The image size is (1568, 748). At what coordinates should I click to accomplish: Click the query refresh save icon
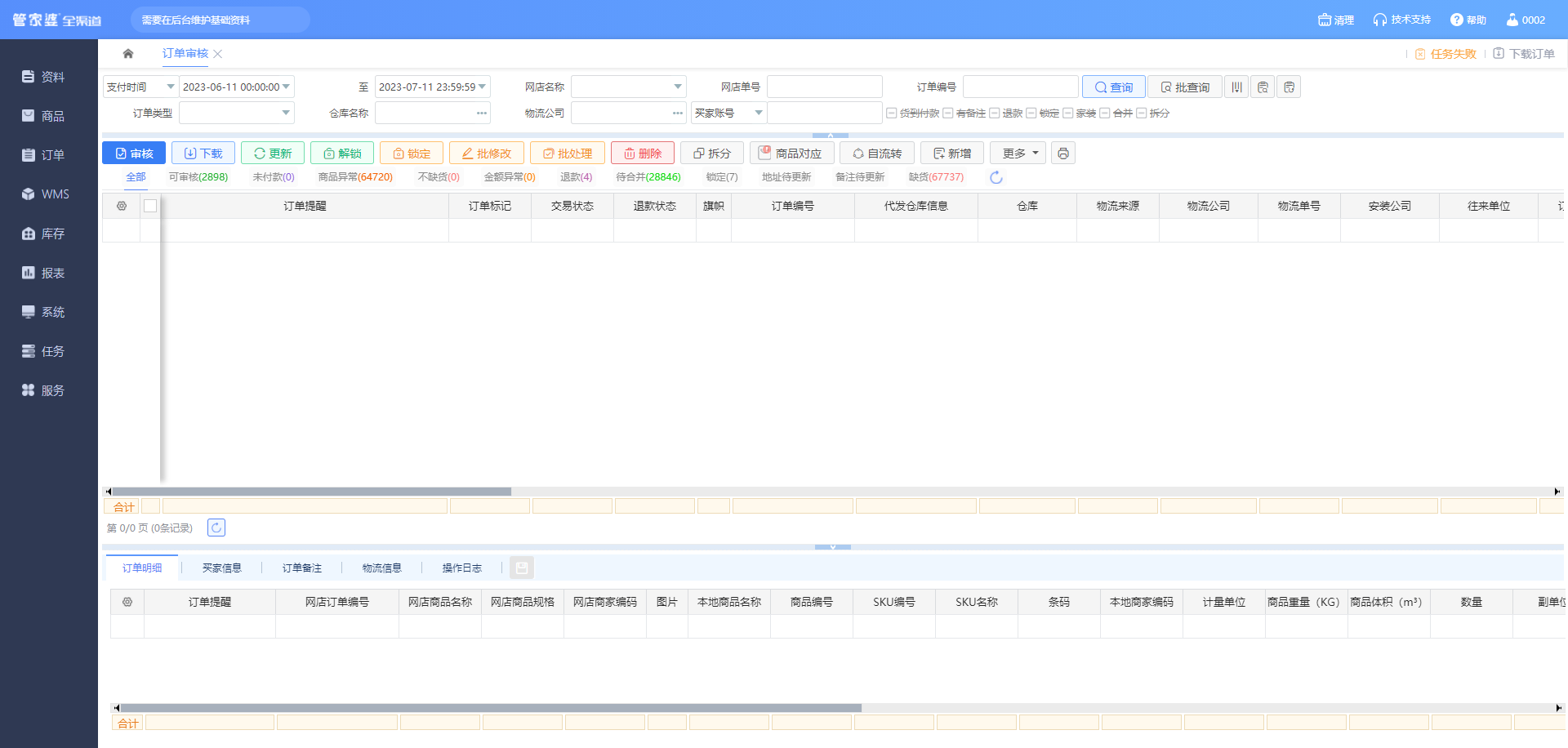pos(1289,87)
